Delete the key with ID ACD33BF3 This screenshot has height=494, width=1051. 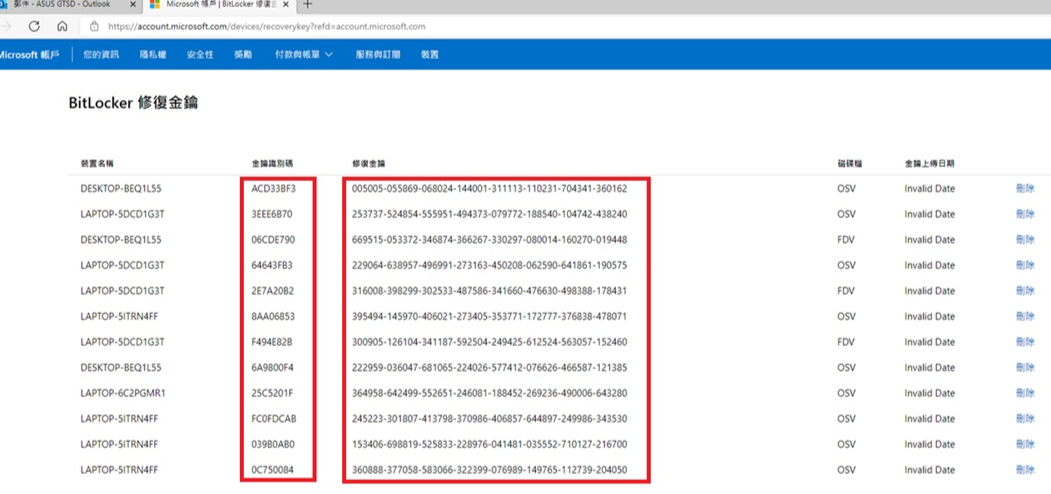[1025, 189]
